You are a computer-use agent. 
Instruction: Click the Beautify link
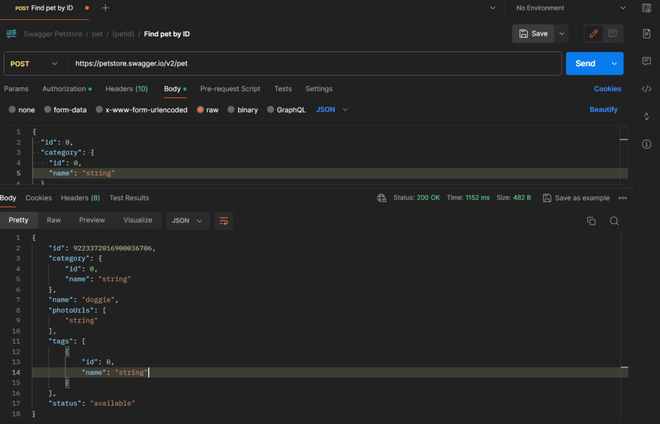[603, 109]
